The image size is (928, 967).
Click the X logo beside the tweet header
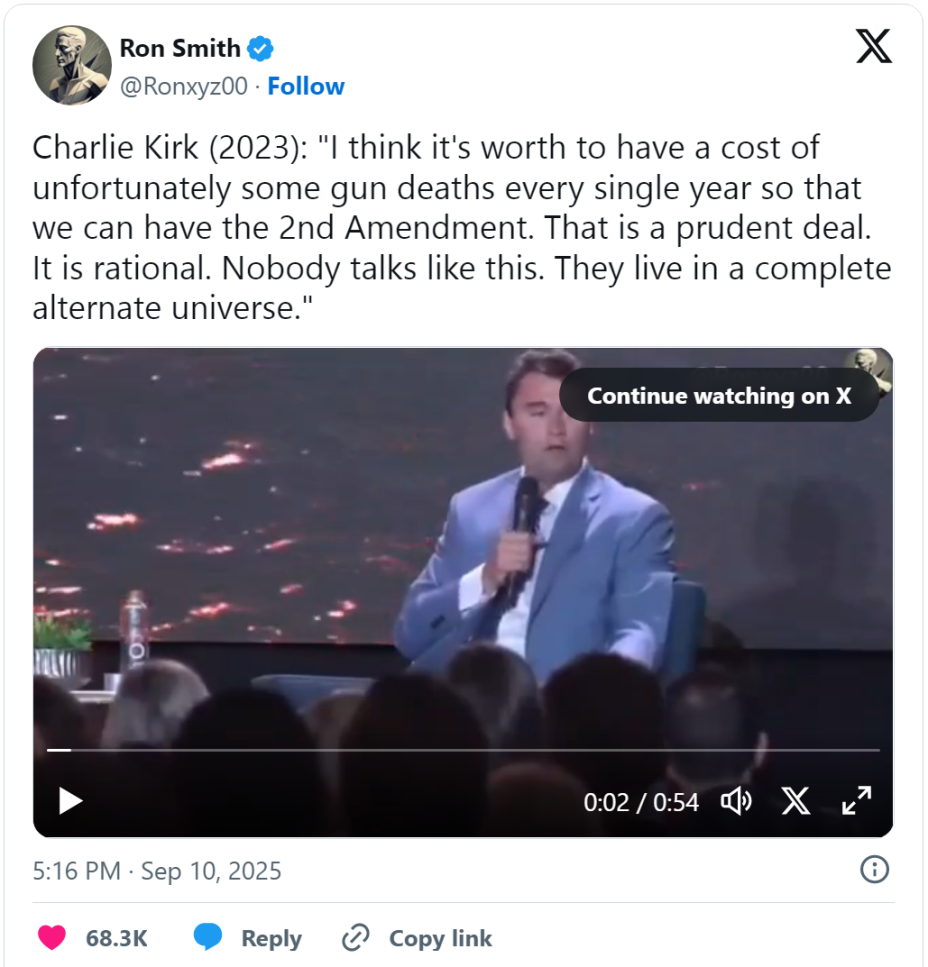point(874,47)
